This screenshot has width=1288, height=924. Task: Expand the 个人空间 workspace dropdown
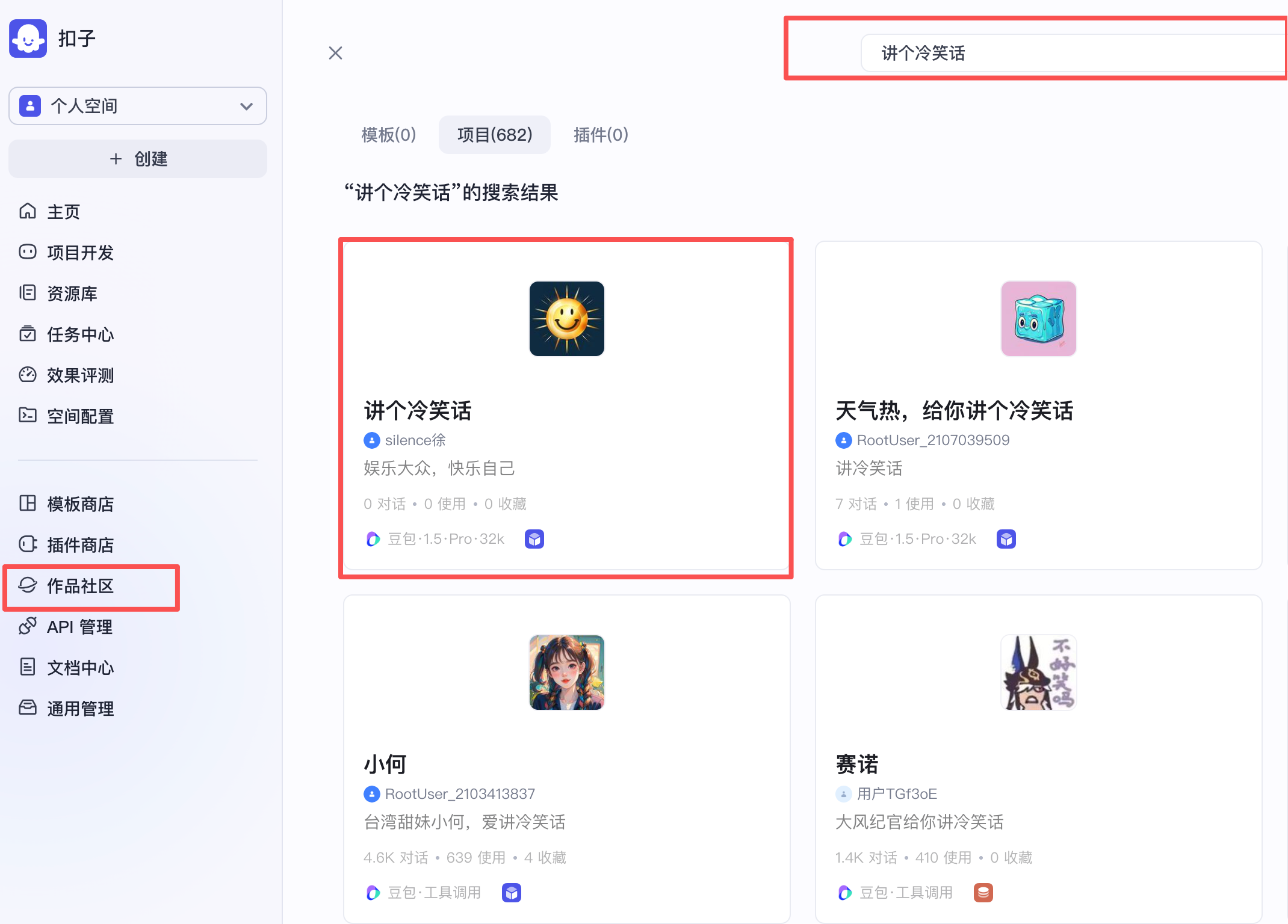click(x=137, y=106)
